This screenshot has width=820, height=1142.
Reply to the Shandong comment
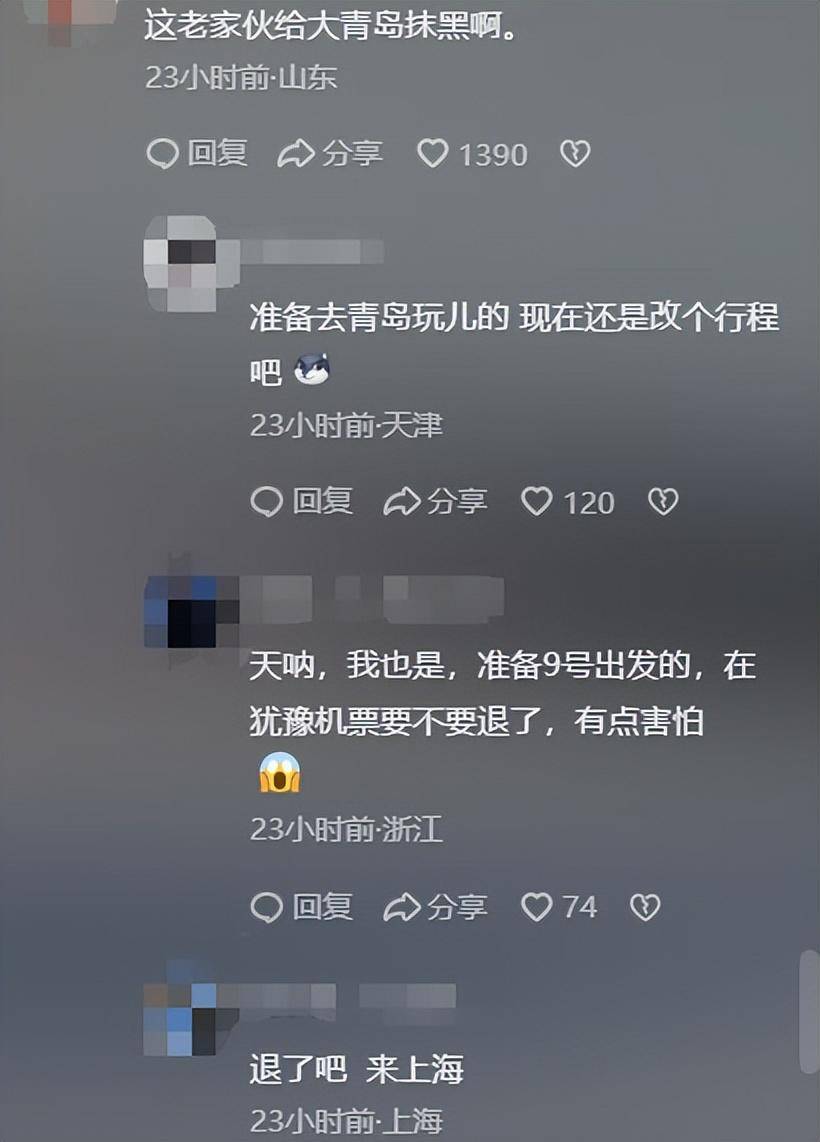point(197,154)
